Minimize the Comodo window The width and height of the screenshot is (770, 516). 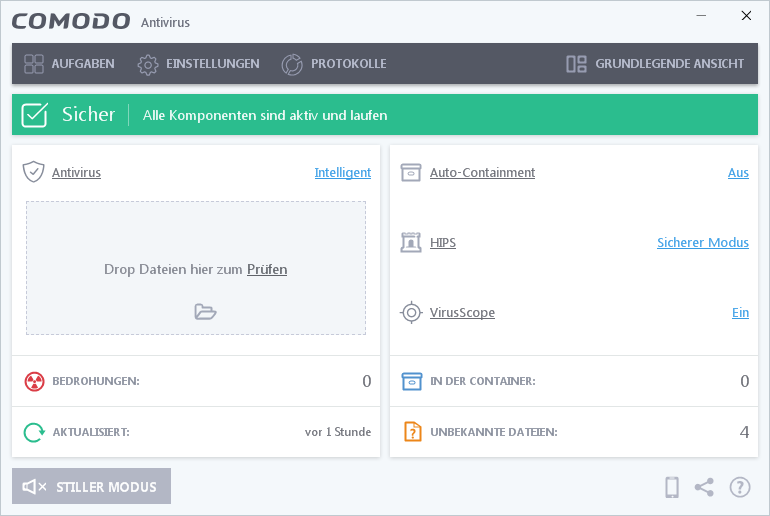pyautogui.click(x=701, y=16)
